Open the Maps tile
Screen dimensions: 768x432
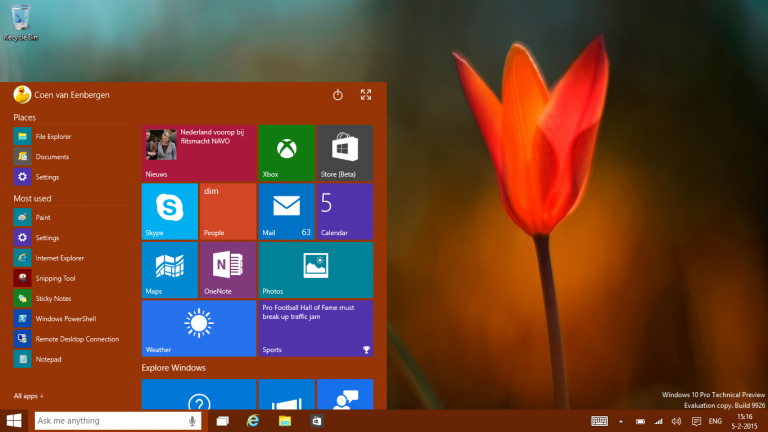coord(169,269)
